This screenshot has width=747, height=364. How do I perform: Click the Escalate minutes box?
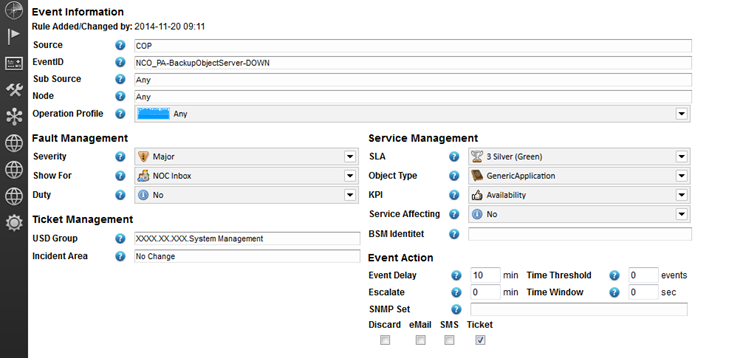(485, 293)
